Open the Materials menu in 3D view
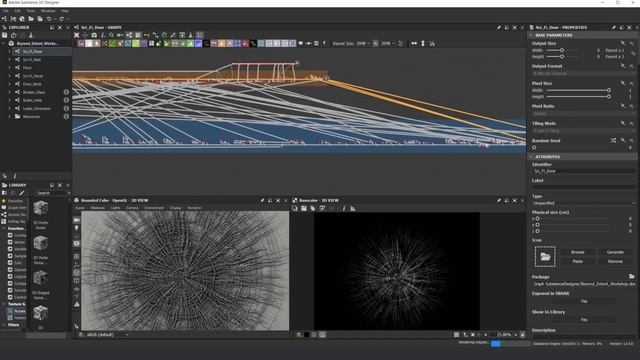640x360 pixels. click(x=98, y=208)
